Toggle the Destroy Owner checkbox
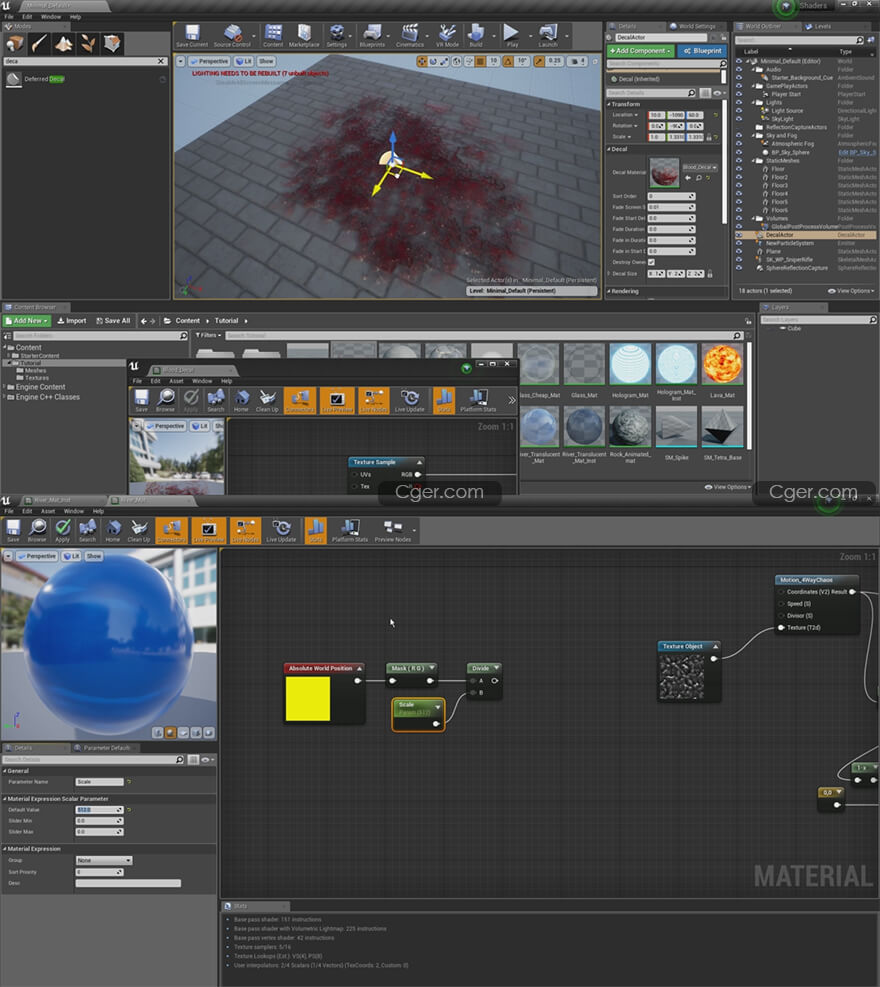Image resolution: width=880 pixels, height=987 pixels. click(652, 262)
